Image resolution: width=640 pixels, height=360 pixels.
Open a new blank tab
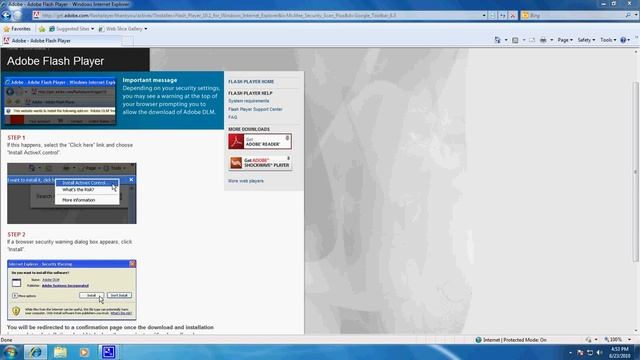tap(128, 41)
